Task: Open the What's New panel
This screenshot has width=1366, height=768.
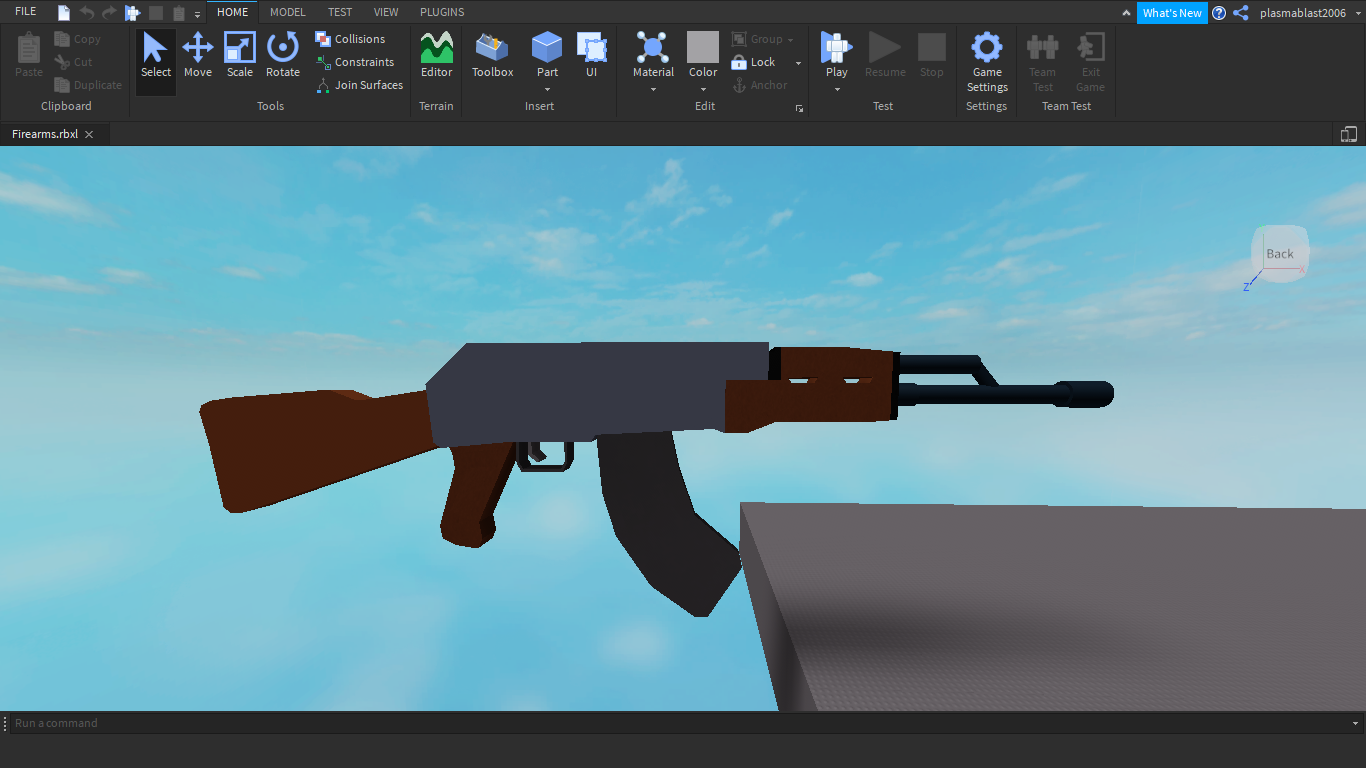Action: (x=1171, y=13)
